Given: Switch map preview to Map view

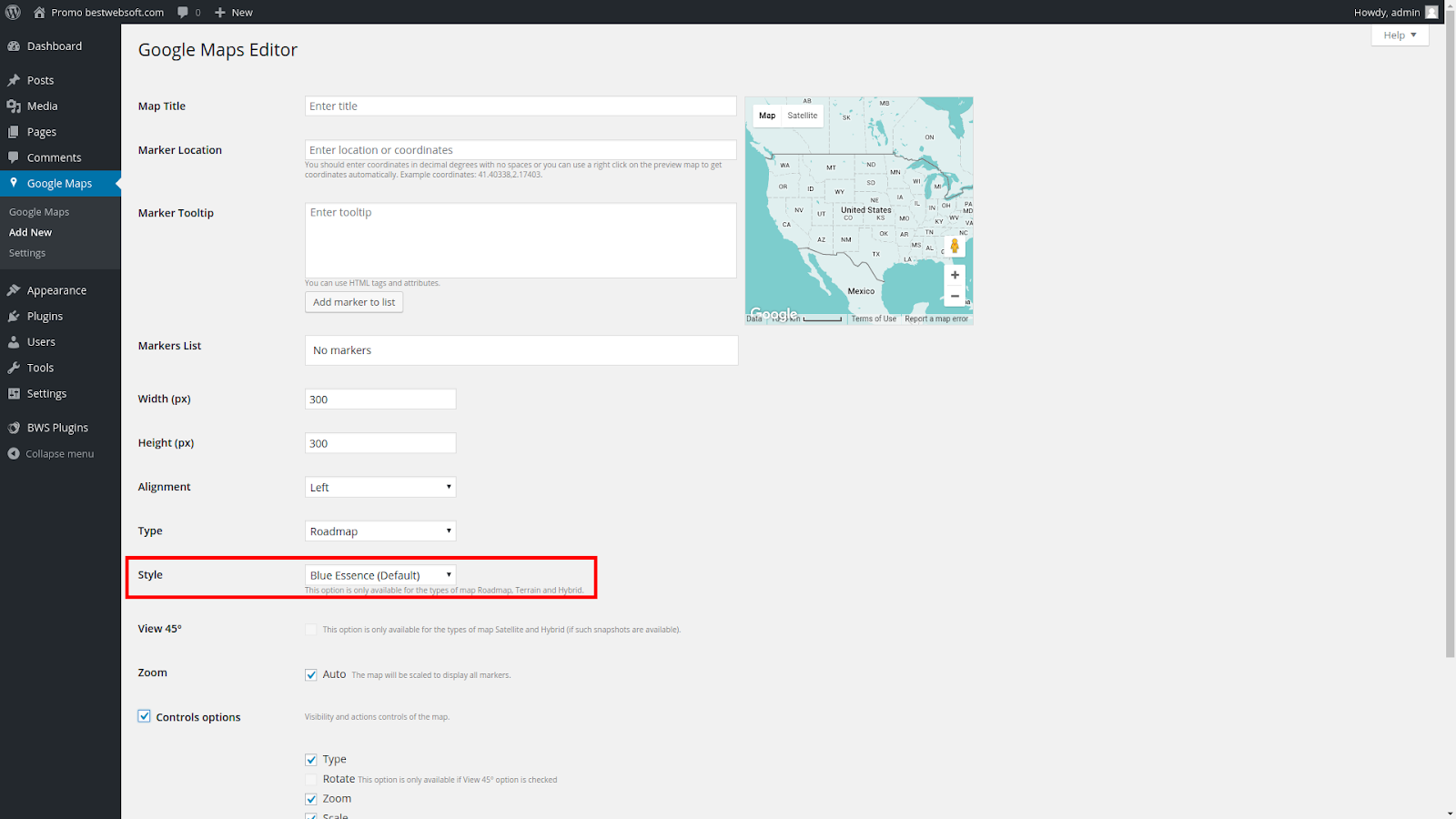Looking at the screenshot, I should point(767,116).
